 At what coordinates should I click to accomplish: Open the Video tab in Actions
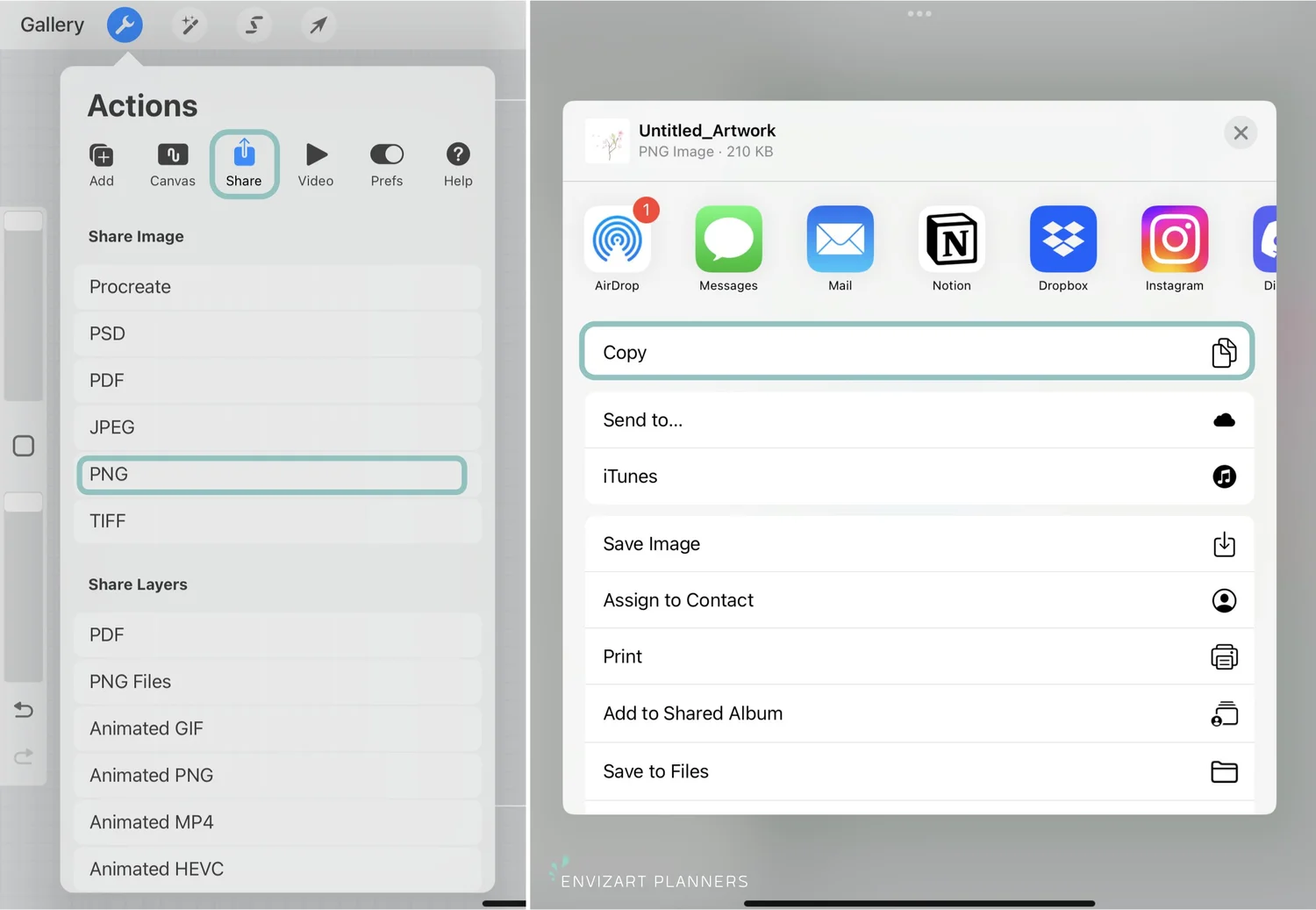(x=315, y=163)
